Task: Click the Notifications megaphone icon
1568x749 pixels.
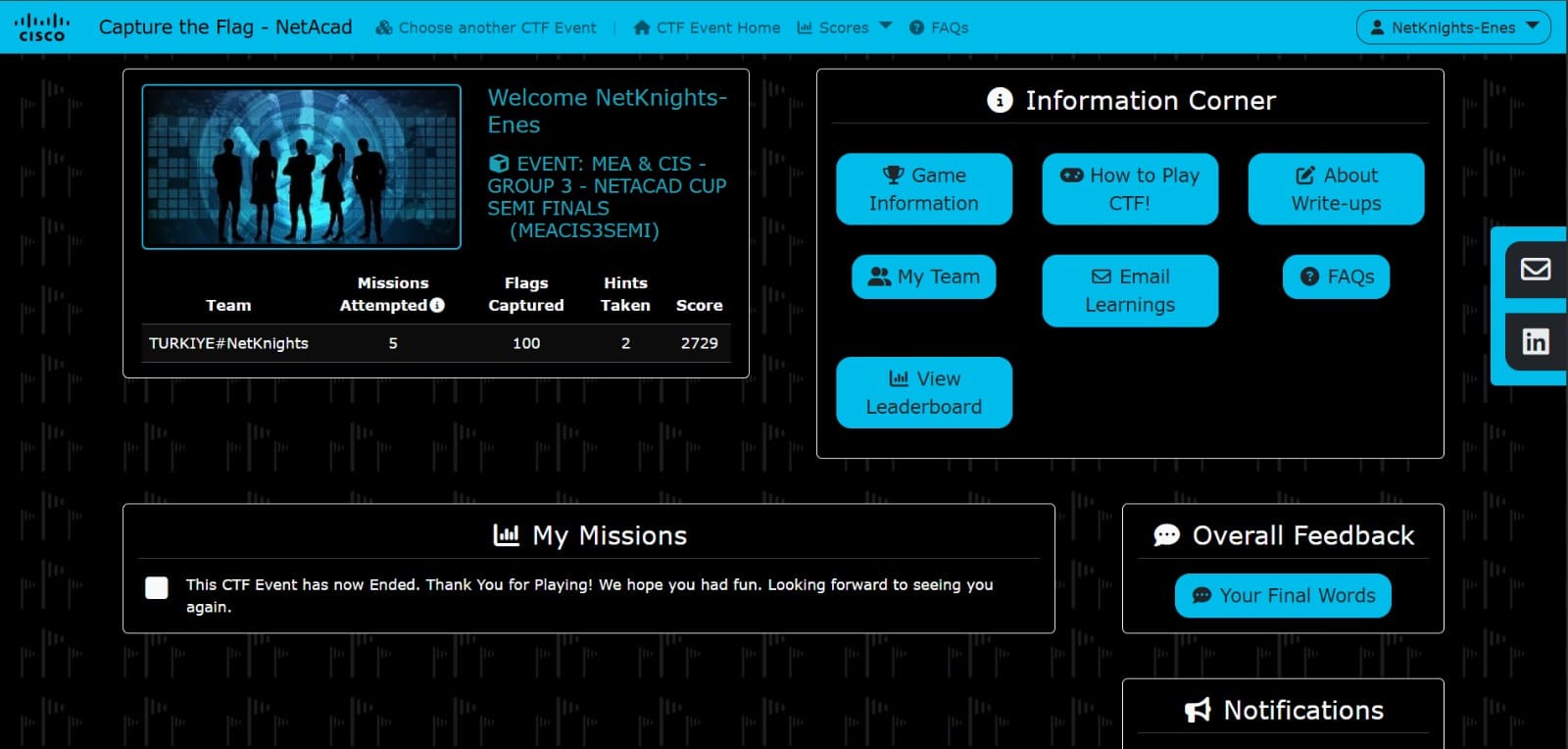Action: point(1198,711)
